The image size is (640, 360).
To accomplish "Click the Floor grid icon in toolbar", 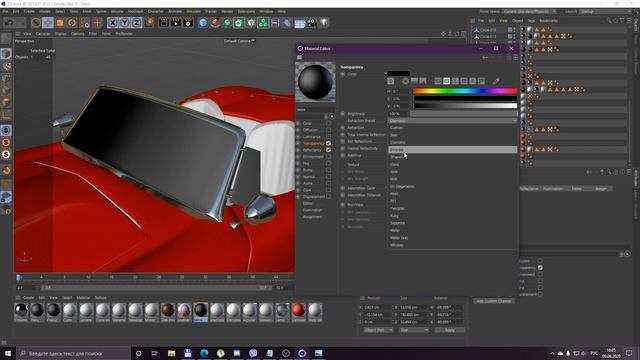I will 300,23.
